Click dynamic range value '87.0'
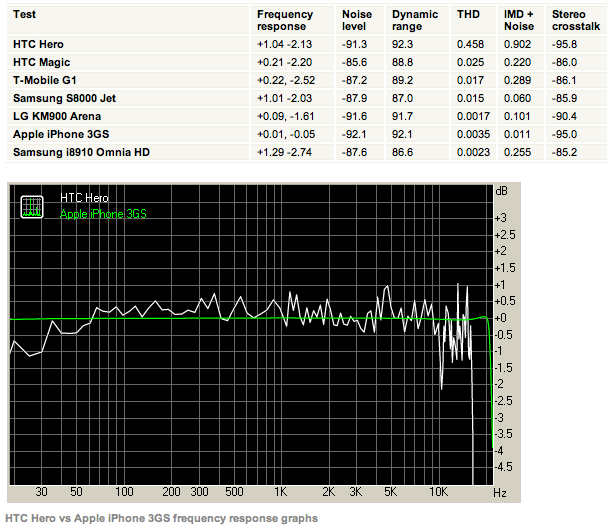Viewport: 612px width, 529px height. click(402, 98)
